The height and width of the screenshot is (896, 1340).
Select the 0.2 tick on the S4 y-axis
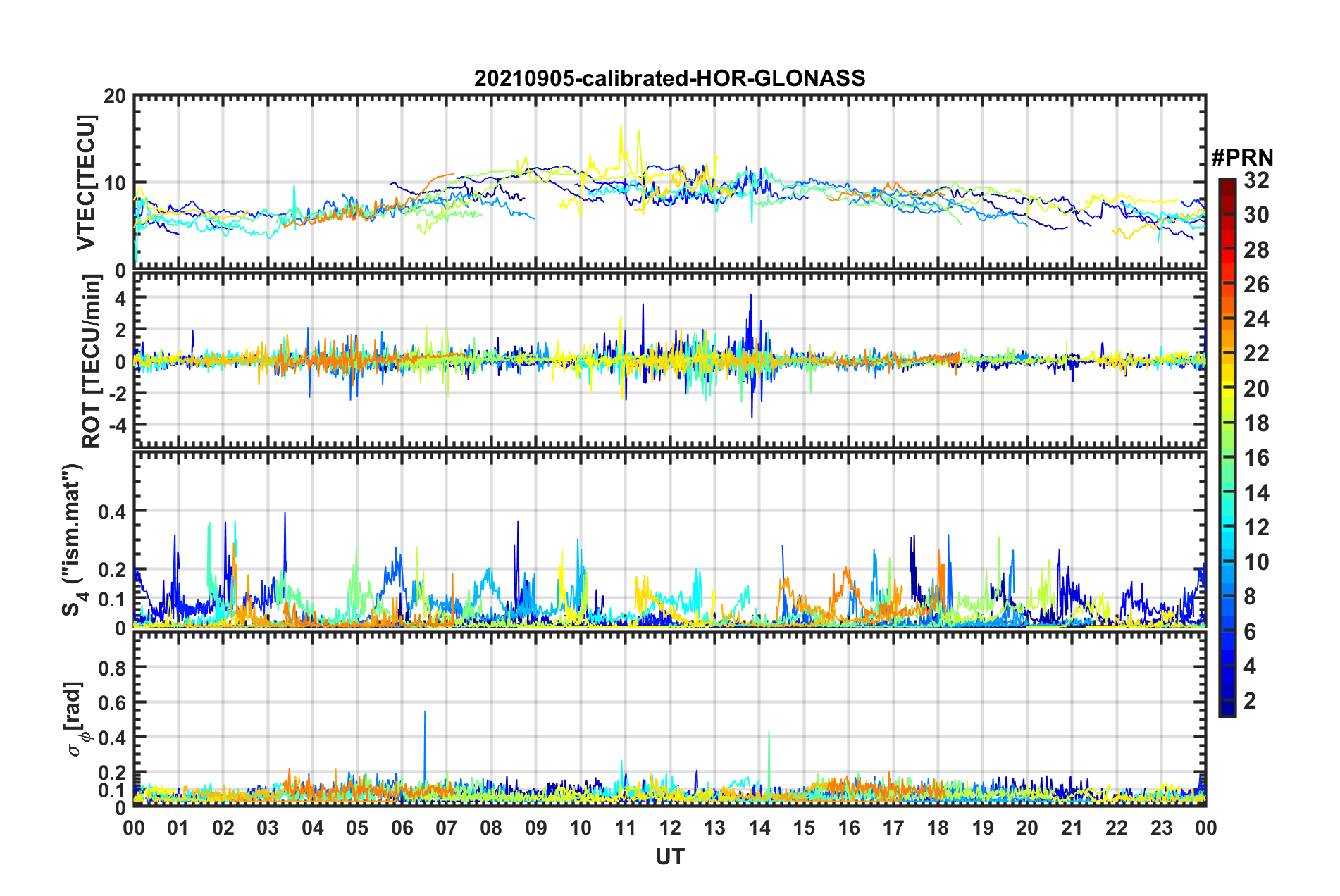112,569
